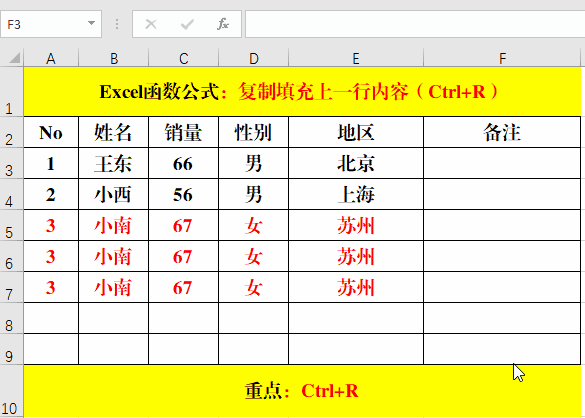Select column C header

pyautogui.click(x=184, y=58)
